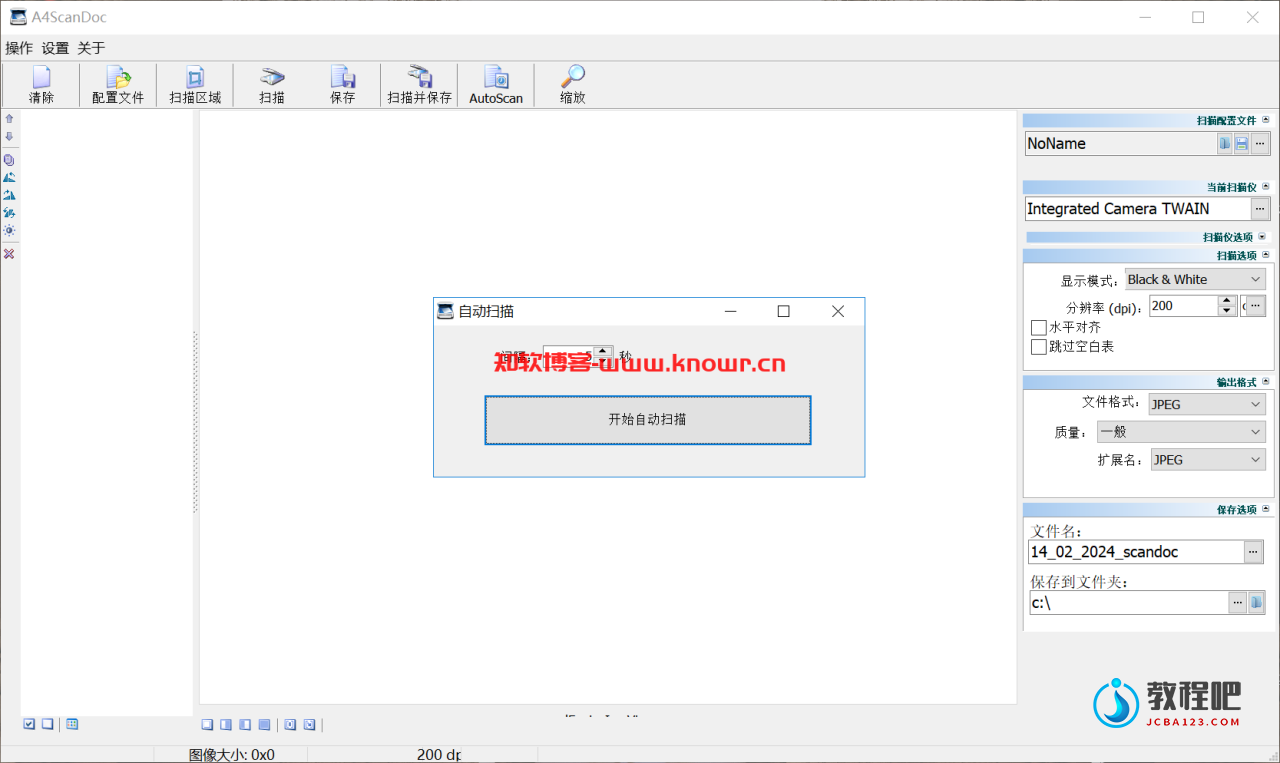Click the fifth icon below preview area
1280x763 pixels.
tap(290, 725)
